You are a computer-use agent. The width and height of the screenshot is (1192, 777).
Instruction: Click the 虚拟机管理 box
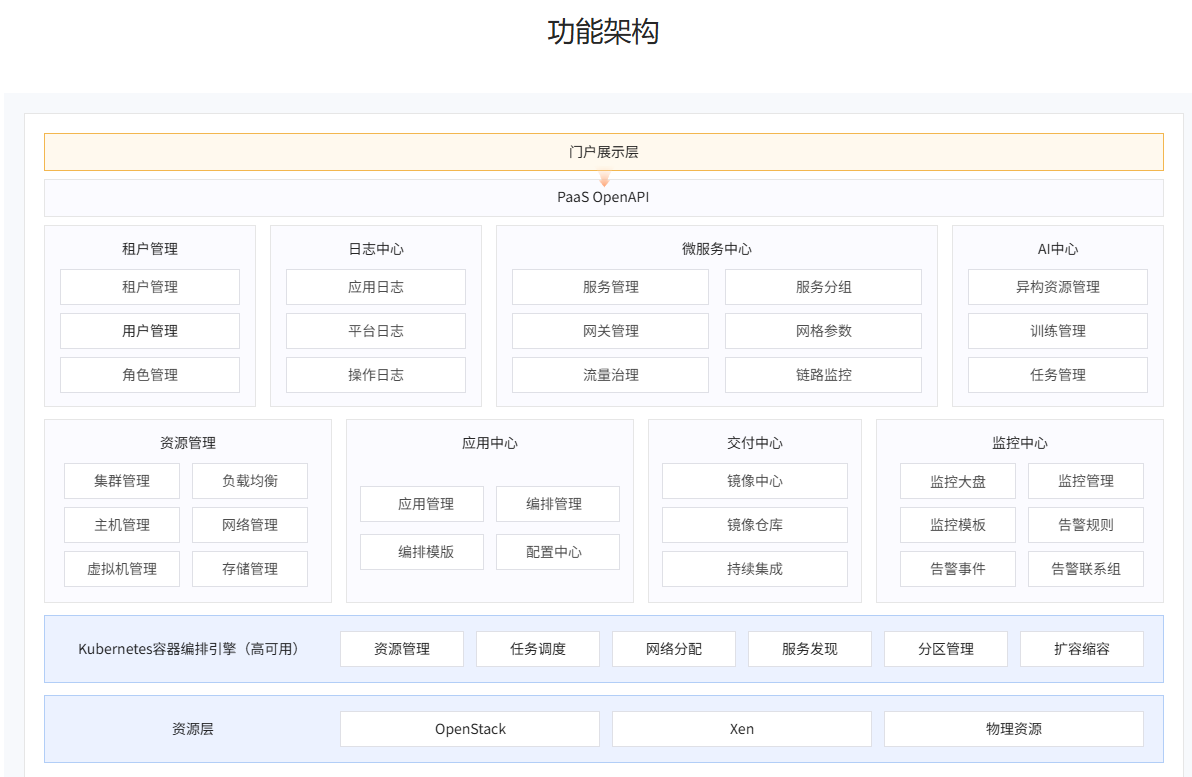coord(122,569)
